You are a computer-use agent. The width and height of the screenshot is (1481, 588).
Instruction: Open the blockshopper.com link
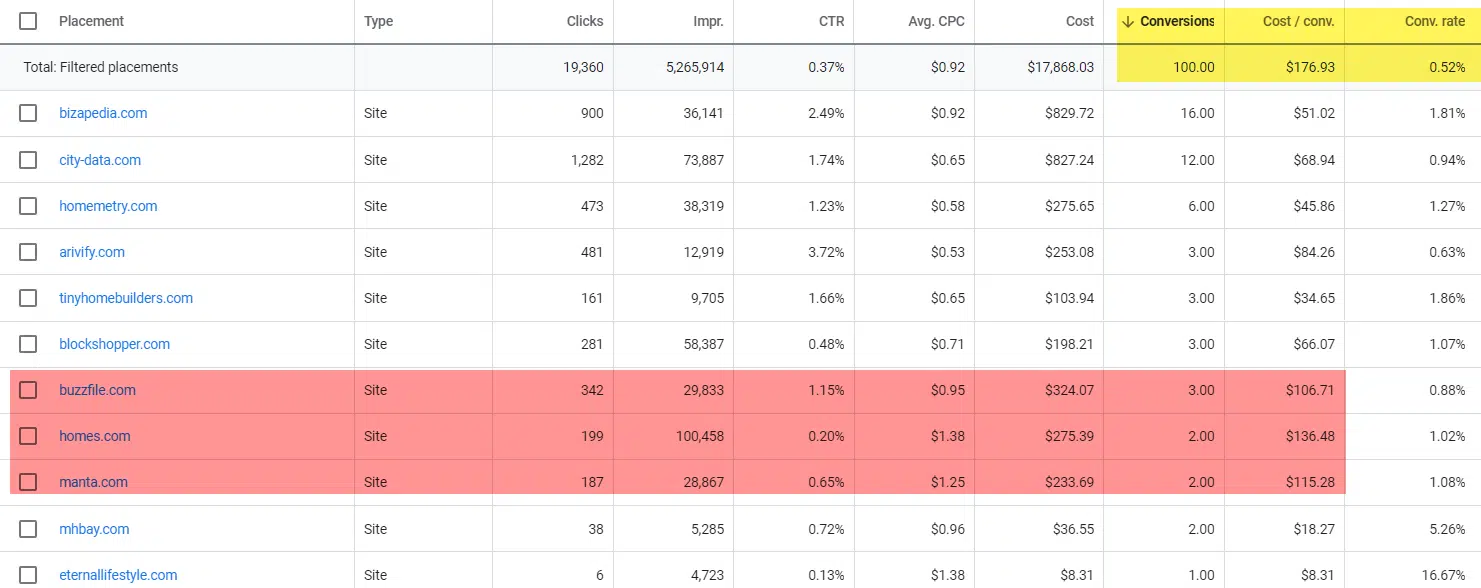coord(114,344)
